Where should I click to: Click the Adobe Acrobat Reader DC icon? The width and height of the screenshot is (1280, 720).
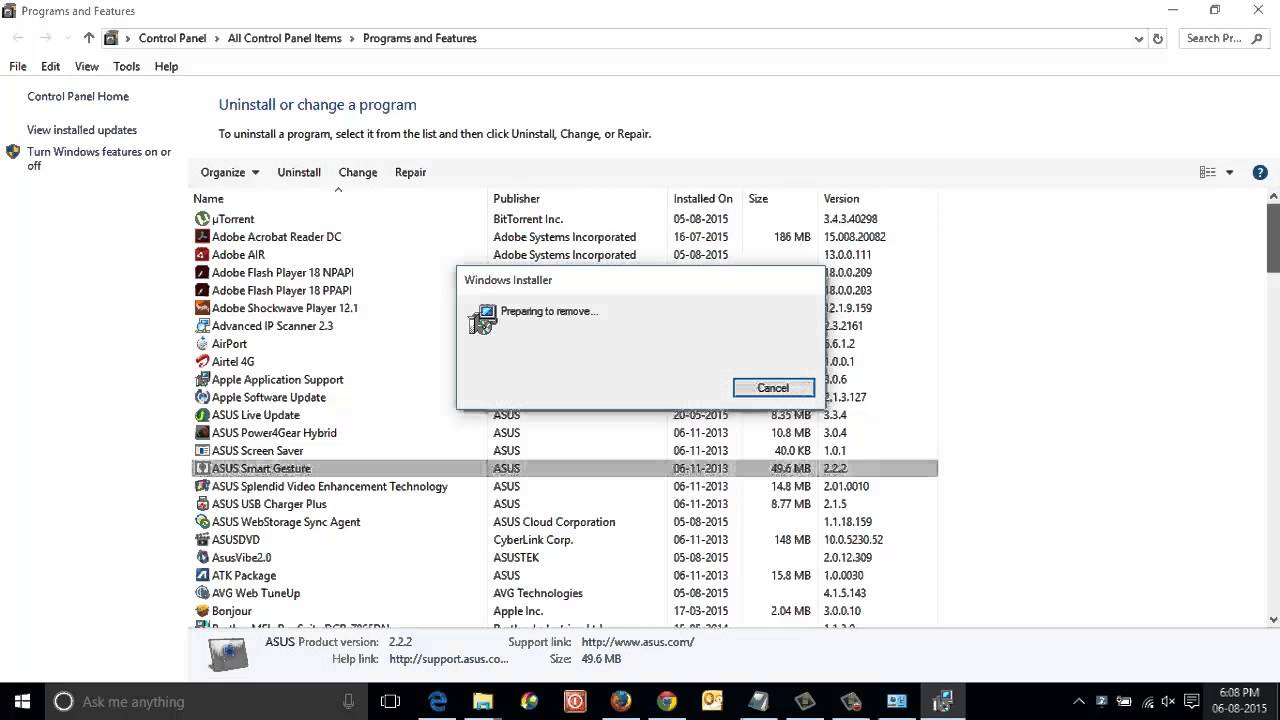tap(202, 237)
